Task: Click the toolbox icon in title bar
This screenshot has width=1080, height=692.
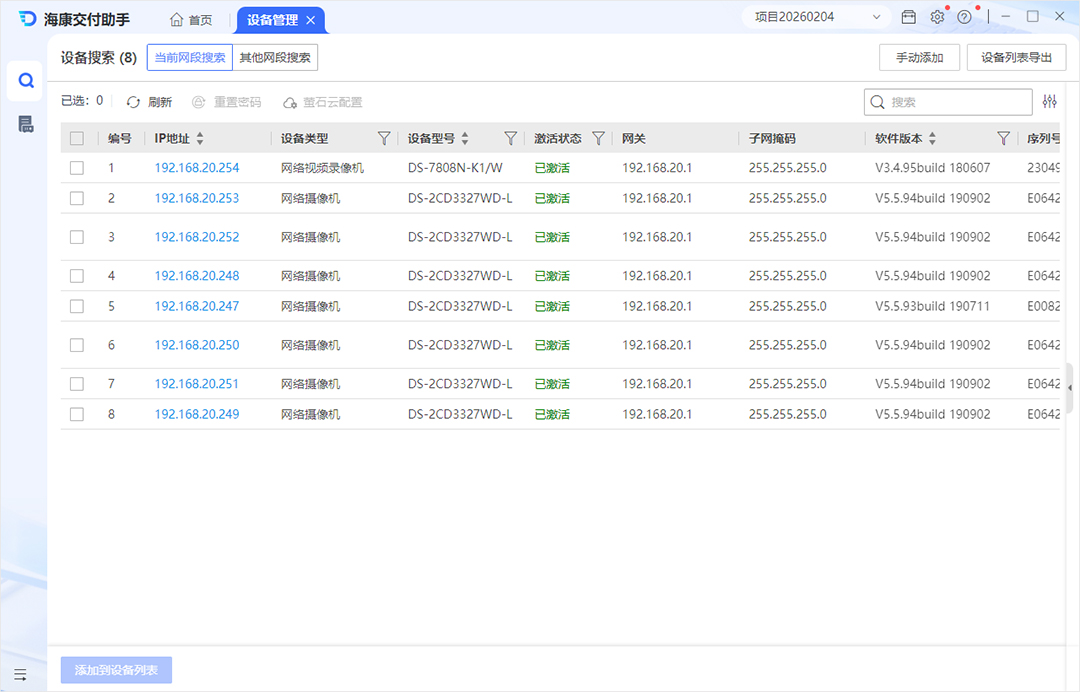Action: tap(909, 18)
